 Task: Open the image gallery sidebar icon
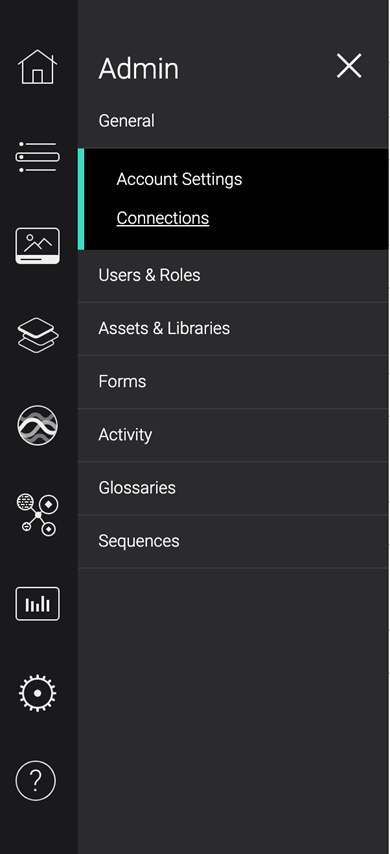[38, 246]
